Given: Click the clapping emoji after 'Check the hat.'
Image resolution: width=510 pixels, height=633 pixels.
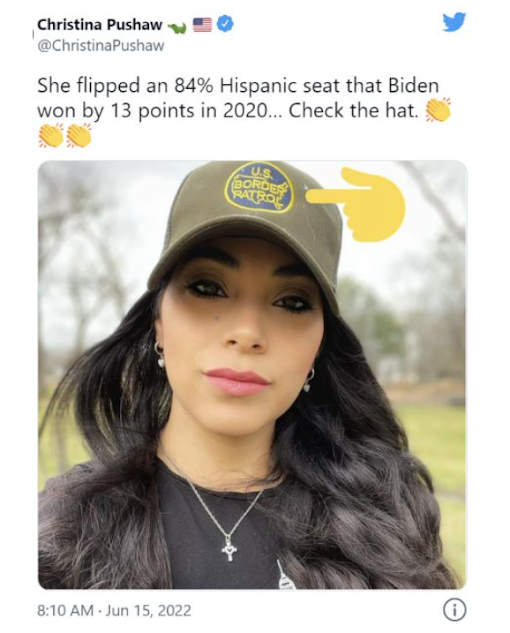Looking at the screenshot, I should pyautogui.click(x=437, y=109).
